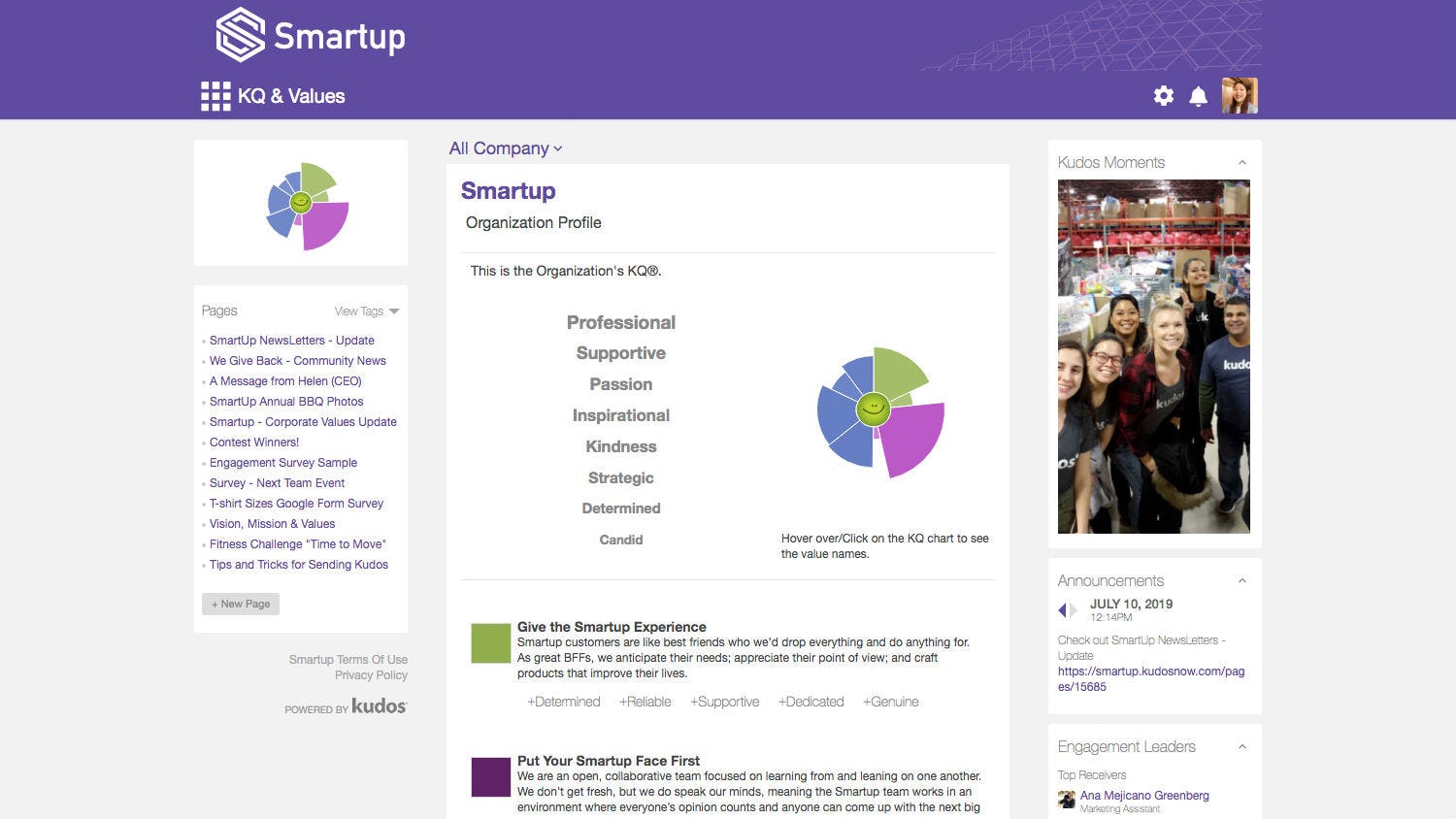Collapse the Announcements panel

click(1242, 581)
